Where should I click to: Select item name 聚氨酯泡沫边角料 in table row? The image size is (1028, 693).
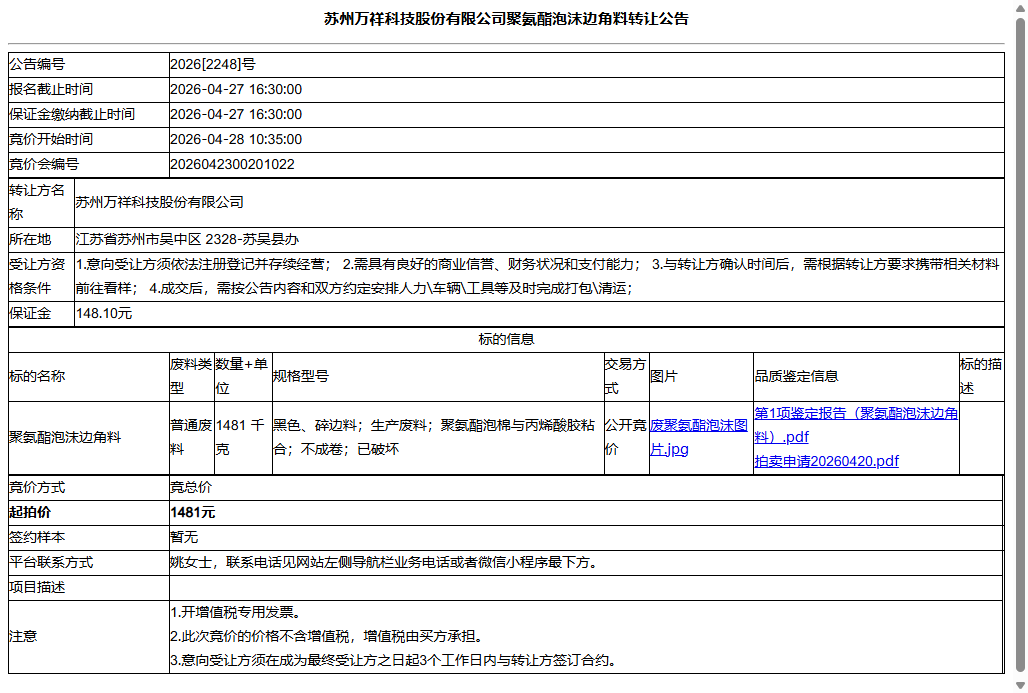(66, 437)
